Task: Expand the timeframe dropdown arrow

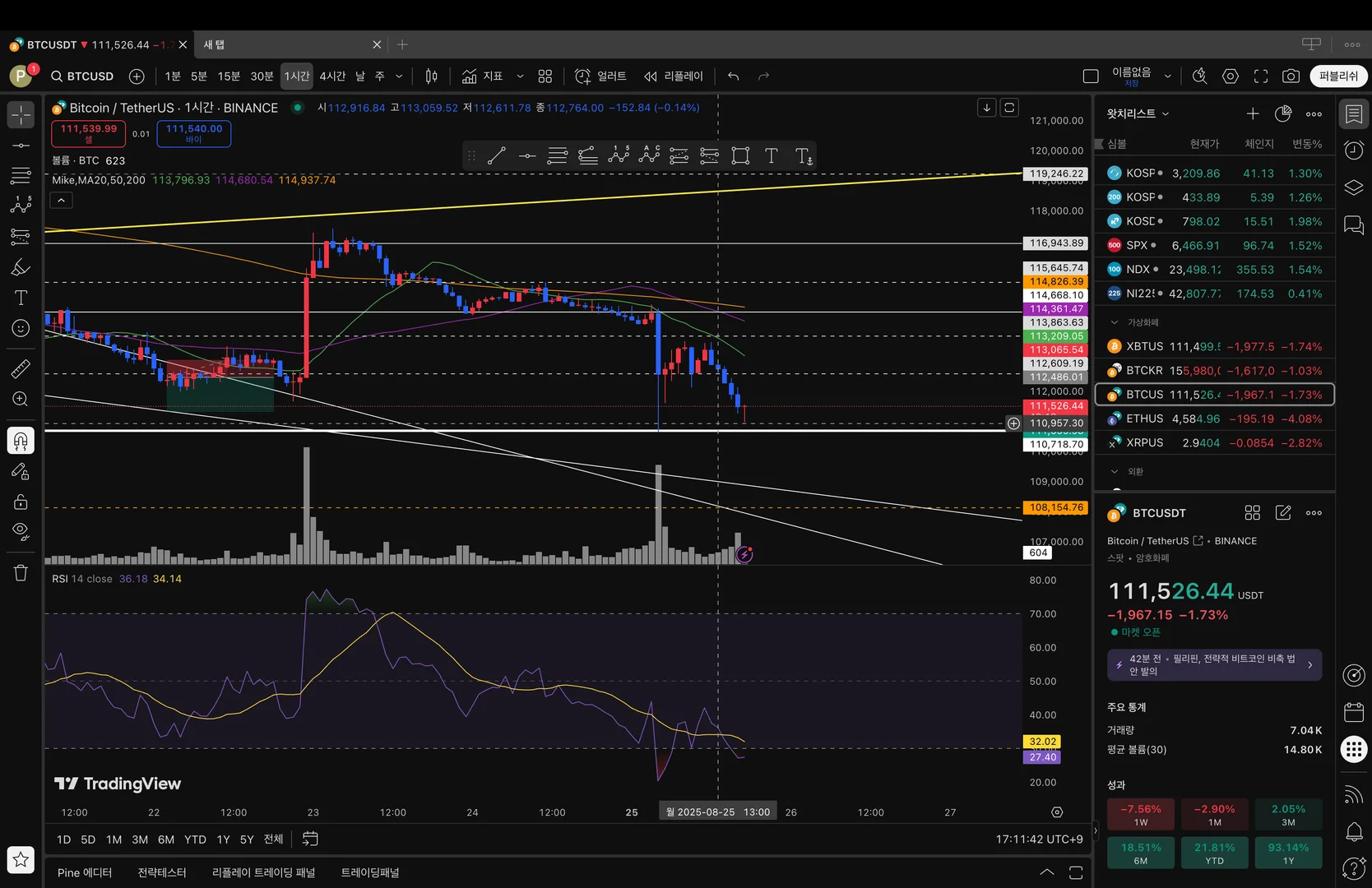Action: point(399,76)
